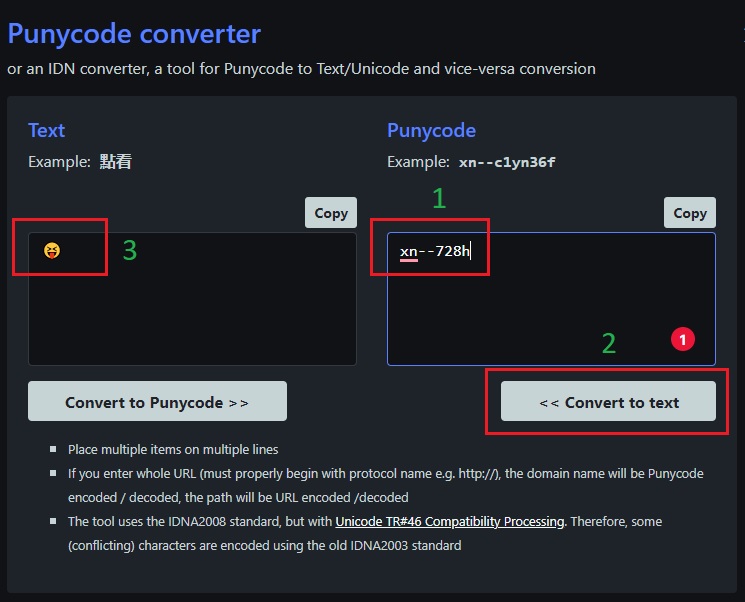This screenshot has height=602, width=745.
Task: Click the IDN converter subtitle text
Action: pyautogui.click(x=301, y=69)
